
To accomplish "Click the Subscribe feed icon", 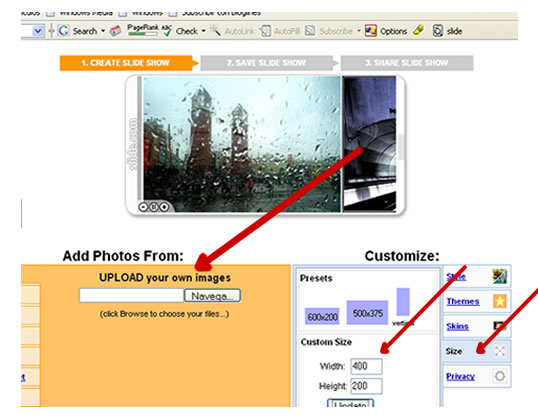I will (310, 31).
